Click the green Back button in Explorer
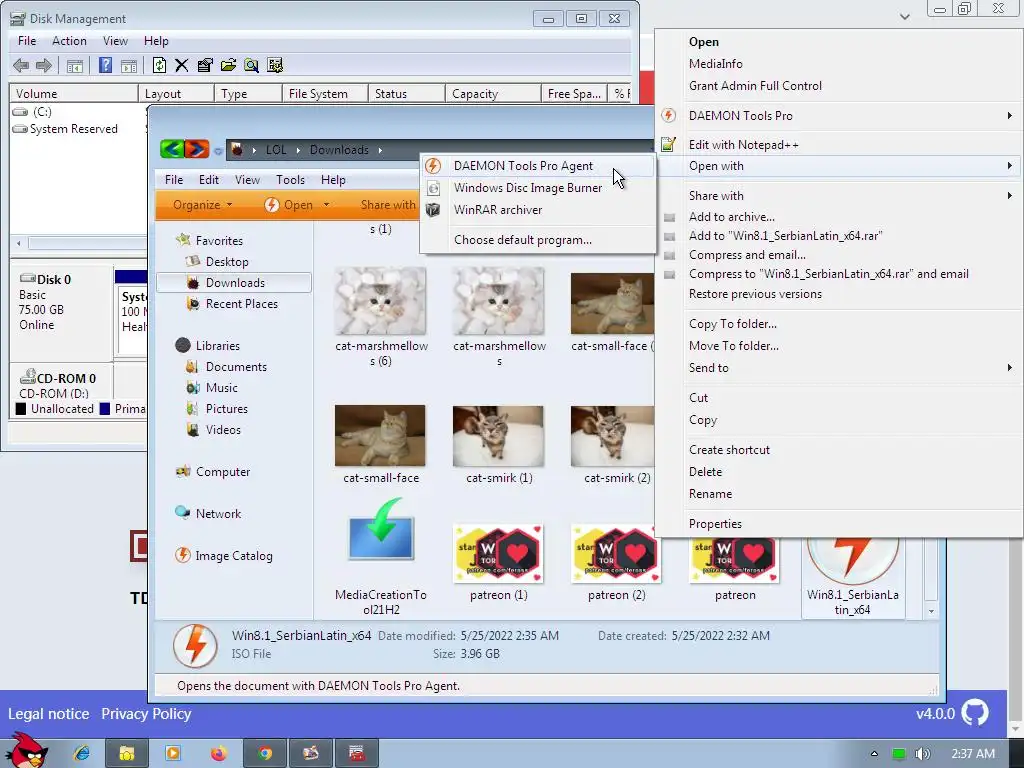The height and width of the screenshot is (768, 1024). [x=172, y=150]
